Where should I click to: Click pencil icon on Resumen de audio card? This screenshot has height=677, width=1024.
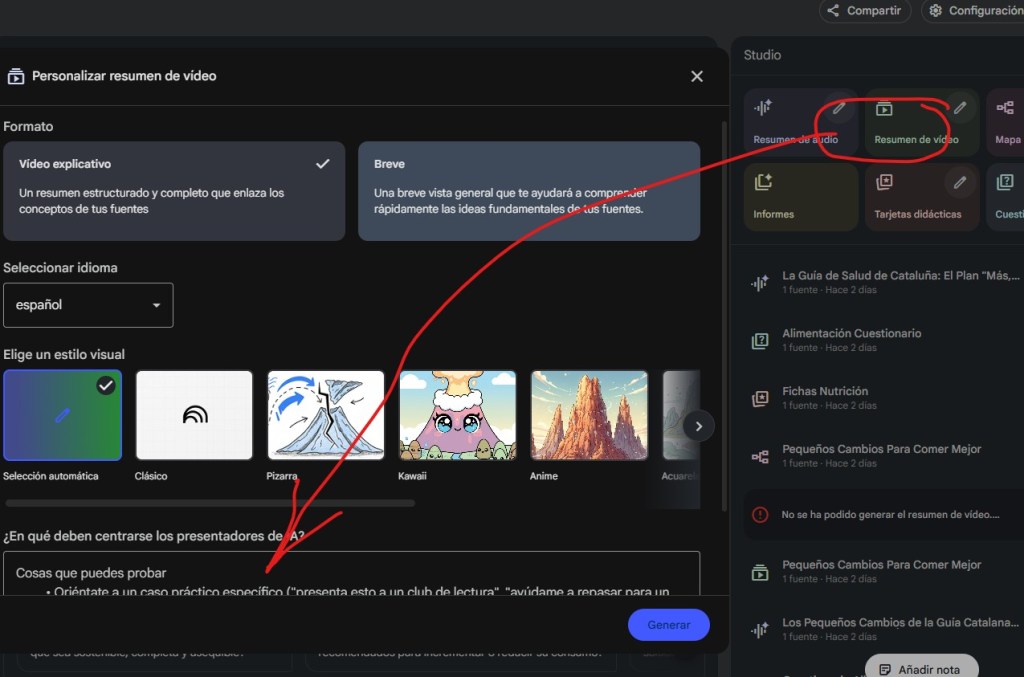click(x=840, y=108)
